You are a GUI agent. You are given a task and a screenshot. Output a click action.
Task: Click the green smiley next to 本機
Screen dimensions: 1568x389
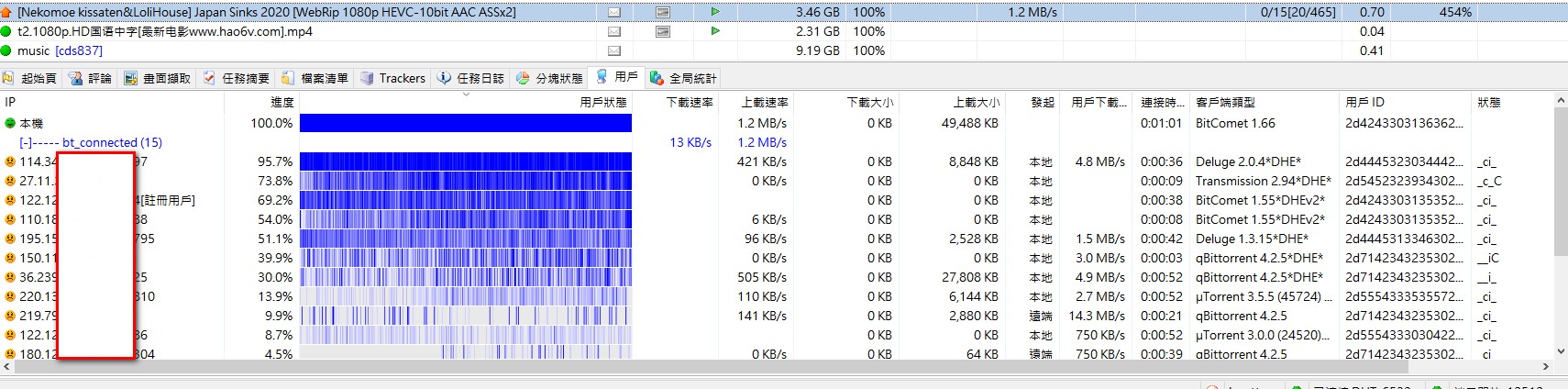pos(10,123)
